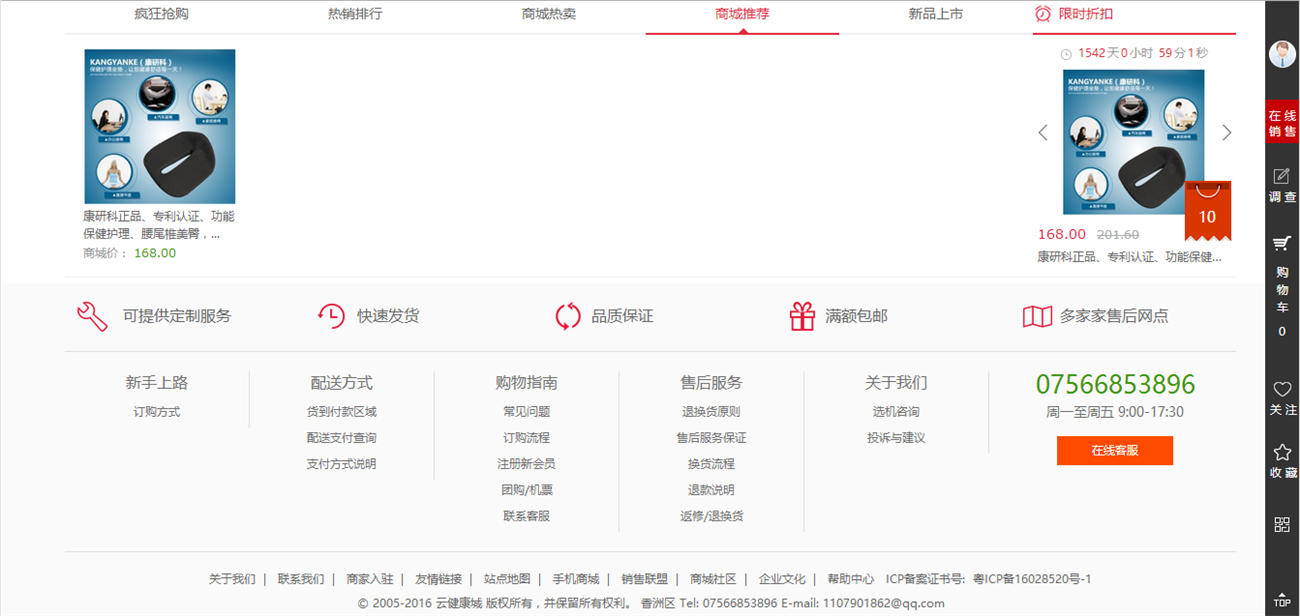The width and height of the screenshot is (1300, 616).
Task: Open the shopping cart (购物车) icon
Action: [1282, 243]
